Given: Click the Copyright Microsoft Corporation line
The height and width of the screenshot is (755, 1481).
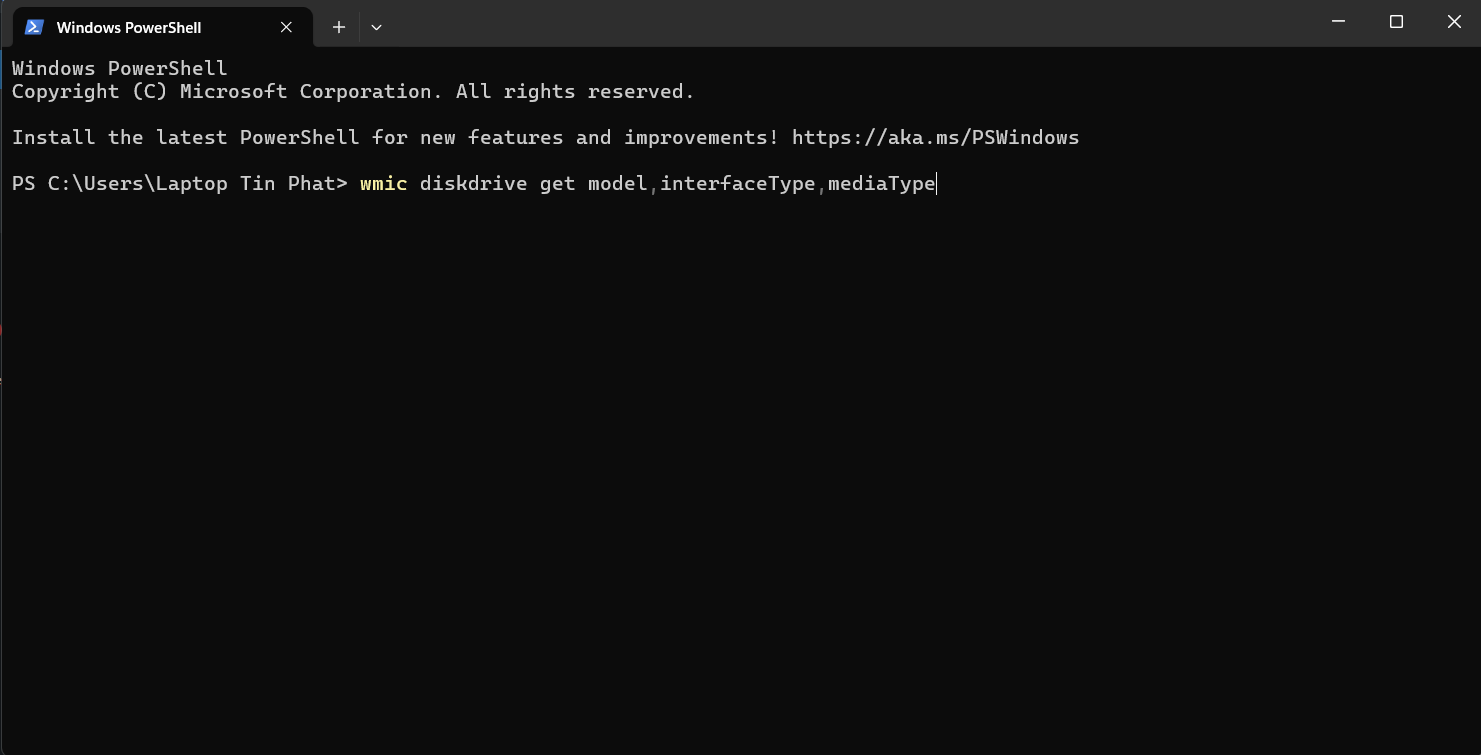Looking at the screenshot, I should [353, 91].
